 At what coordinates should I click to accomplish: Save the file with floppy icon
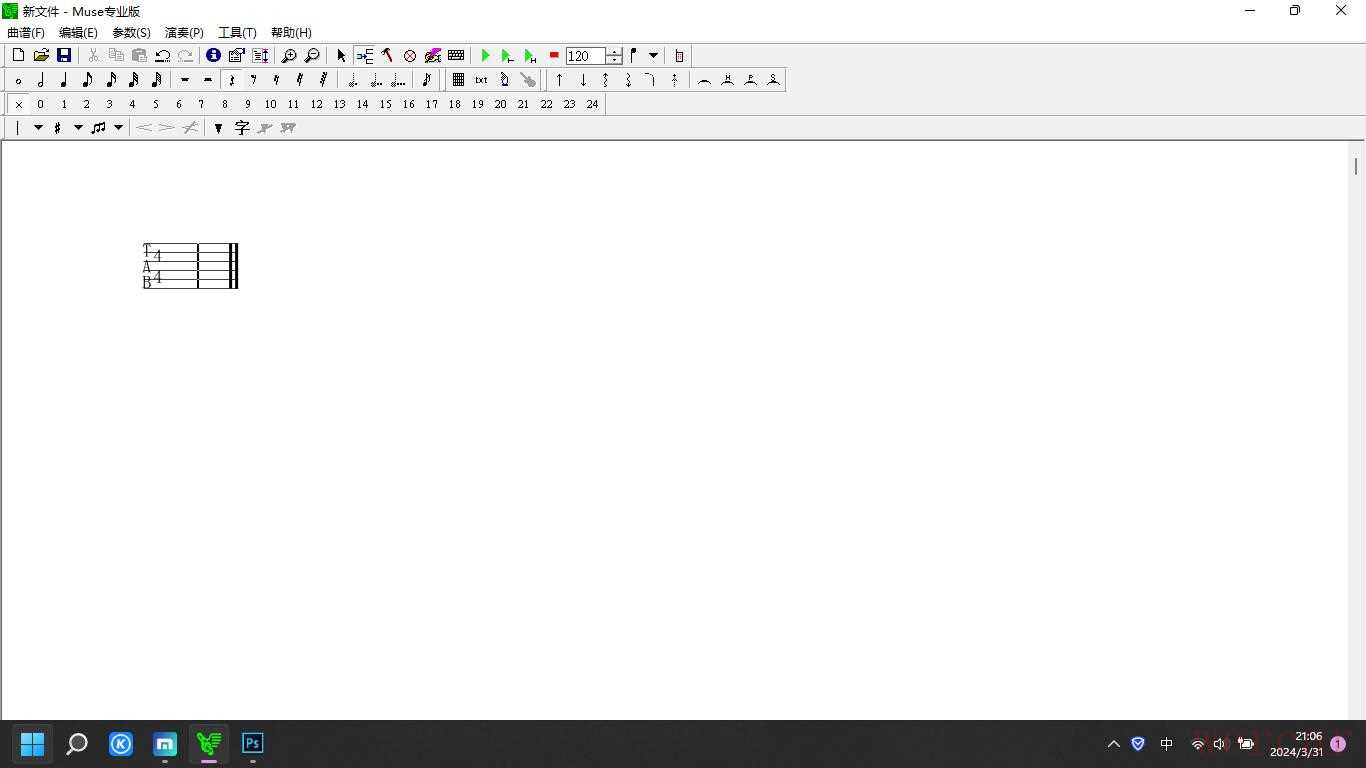coord(64,56)
